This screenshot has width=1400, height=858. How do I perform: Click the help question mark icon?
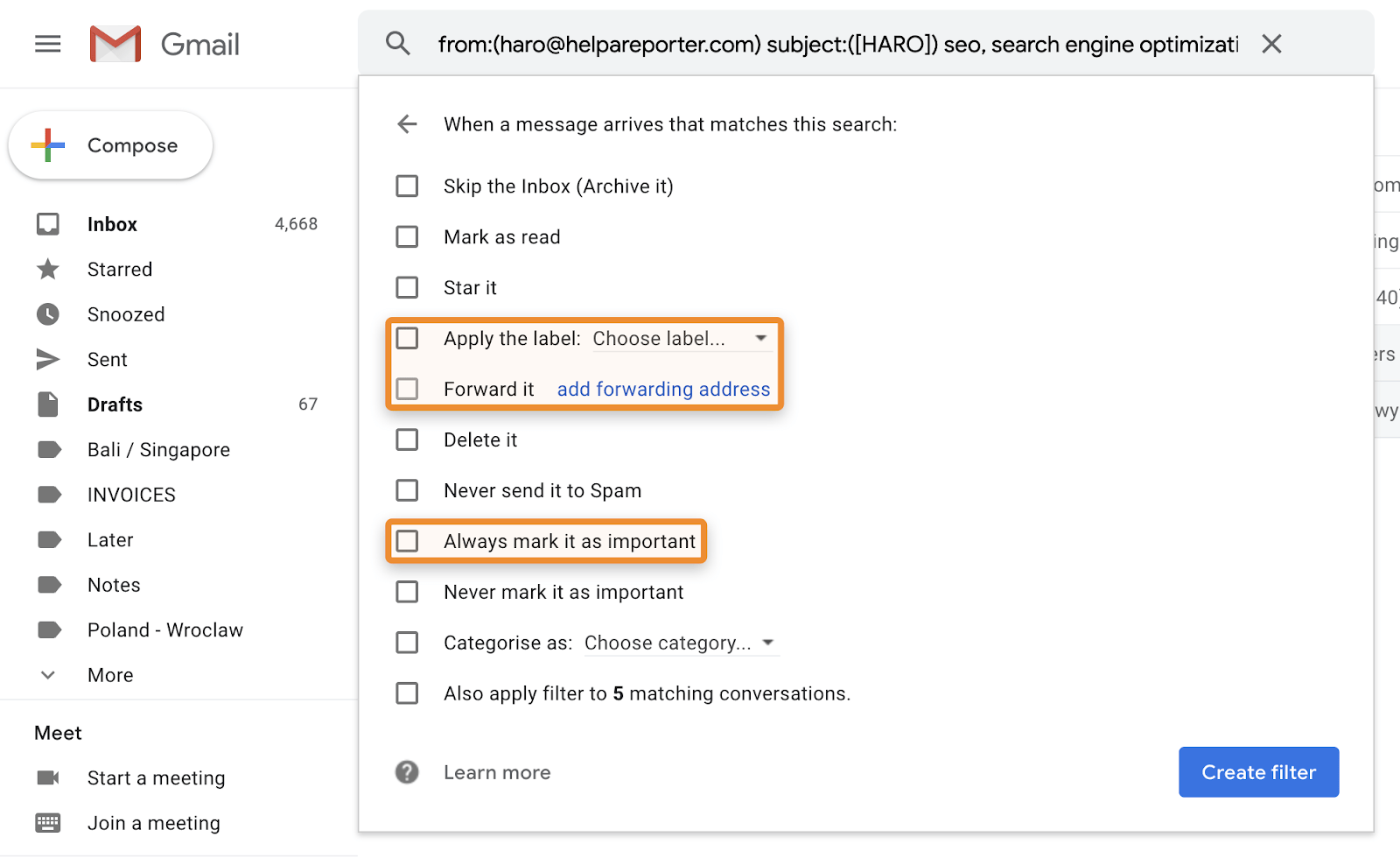pos(406,772)
